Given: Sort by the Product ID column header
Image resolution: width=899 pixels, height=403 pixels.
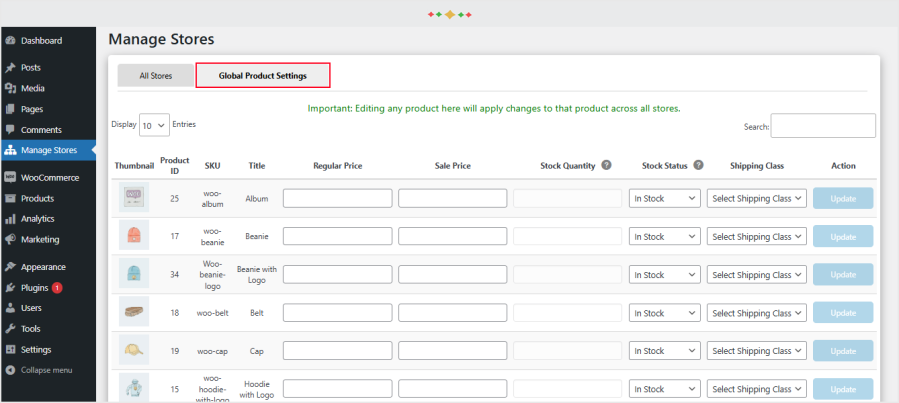Looking at the screenshot, I should click(x=175, y=165).
